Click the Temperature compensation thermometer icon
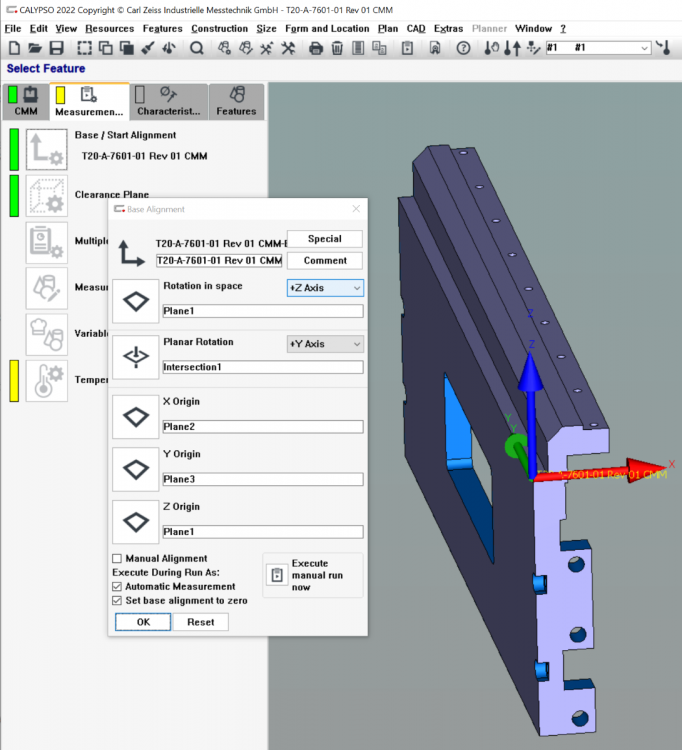This screenshot has width=682, height=750. point(46,381)
